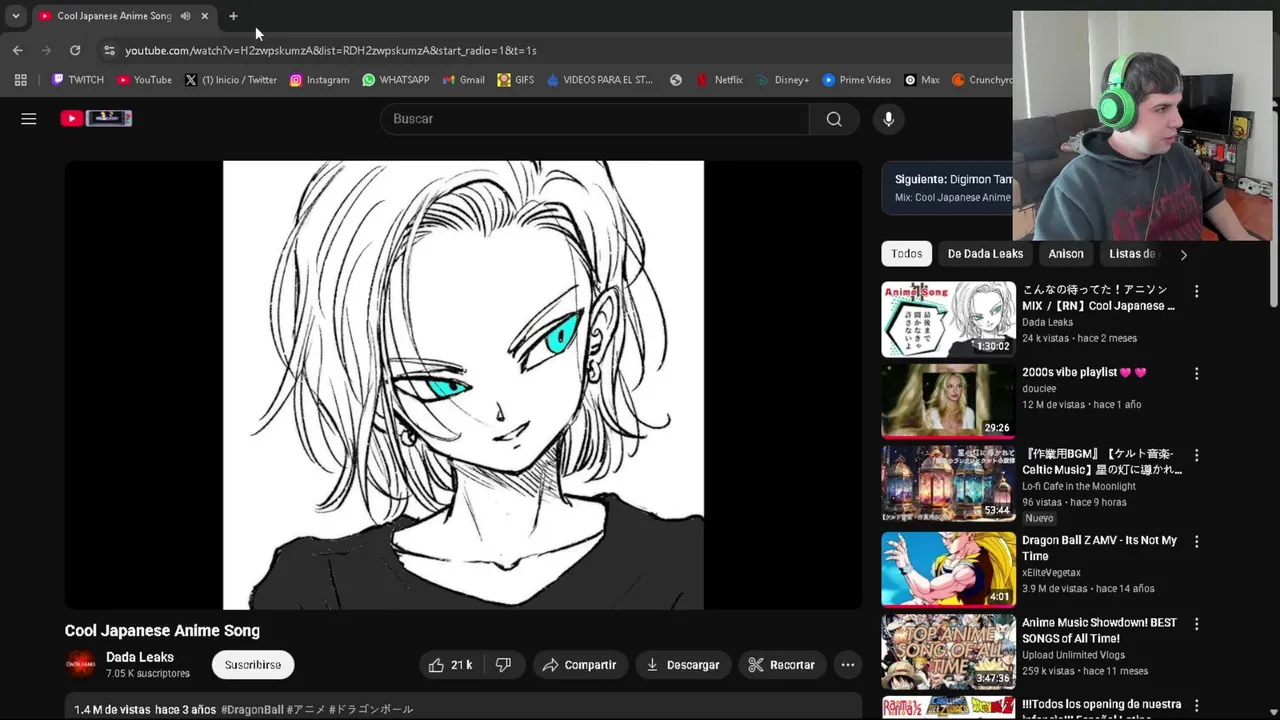The image size is (1280, 720).
Task: Open options menu for Dragon Ball Z AMV
Action: coord(1196,542)
